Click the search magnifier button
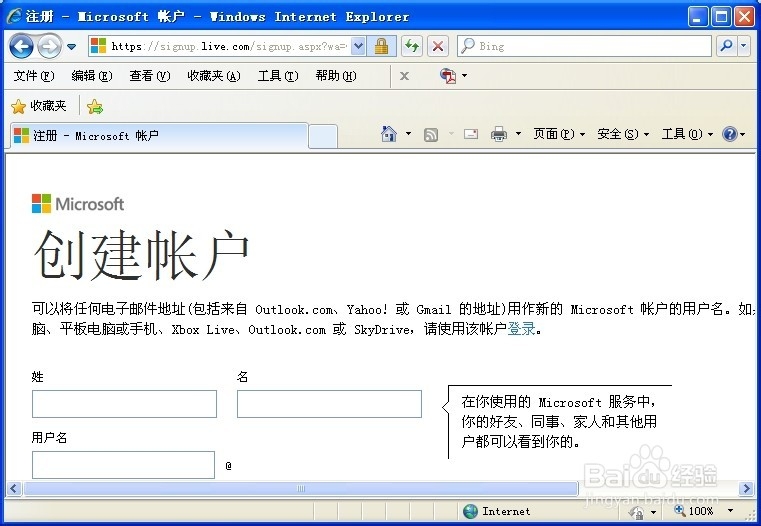Viewport: 761px width, 526px height. tap(727, 47)
